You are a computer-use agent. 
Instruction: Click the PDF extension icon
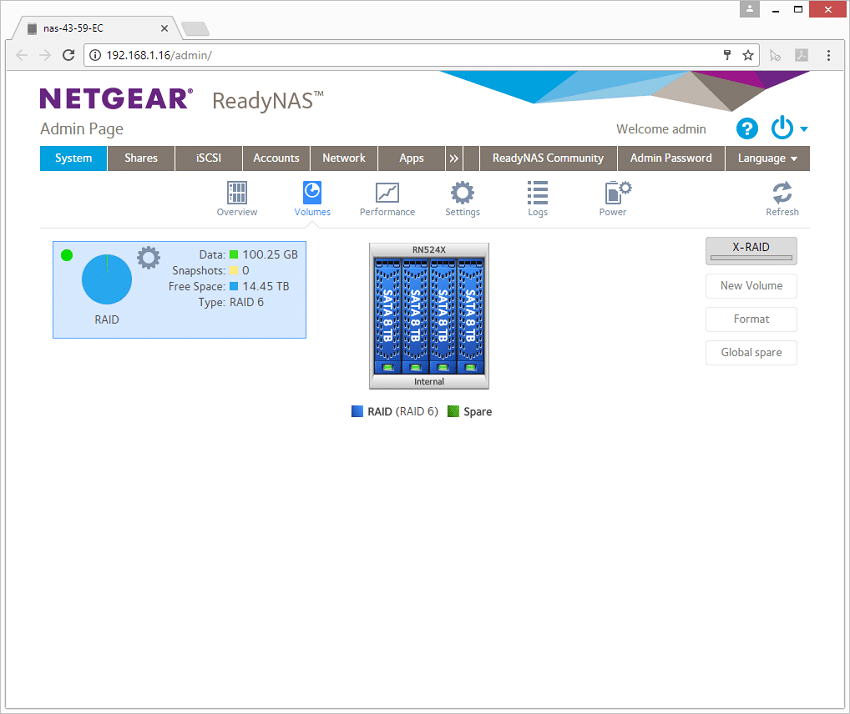pos(802,55)
